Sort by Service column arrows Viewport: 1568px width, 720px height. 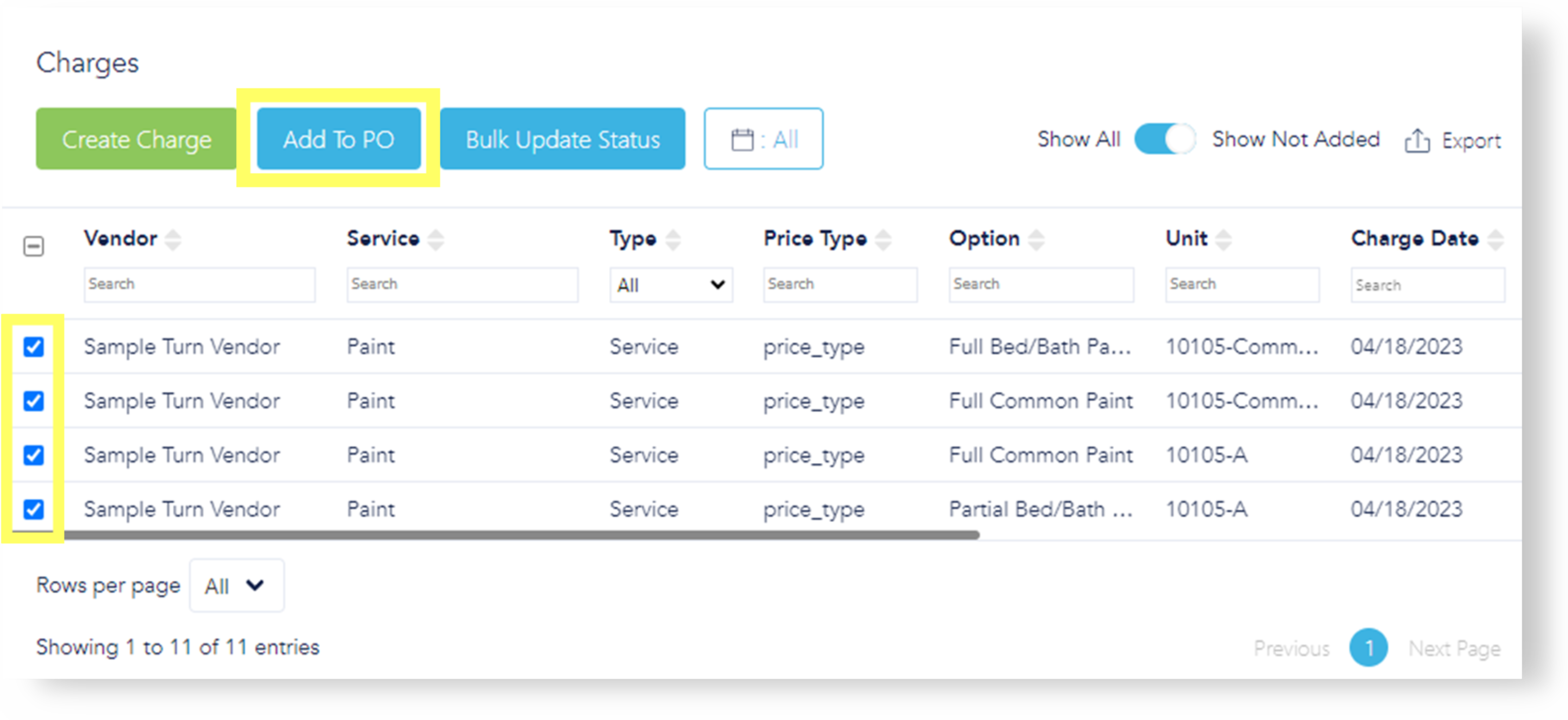[435, 239]
